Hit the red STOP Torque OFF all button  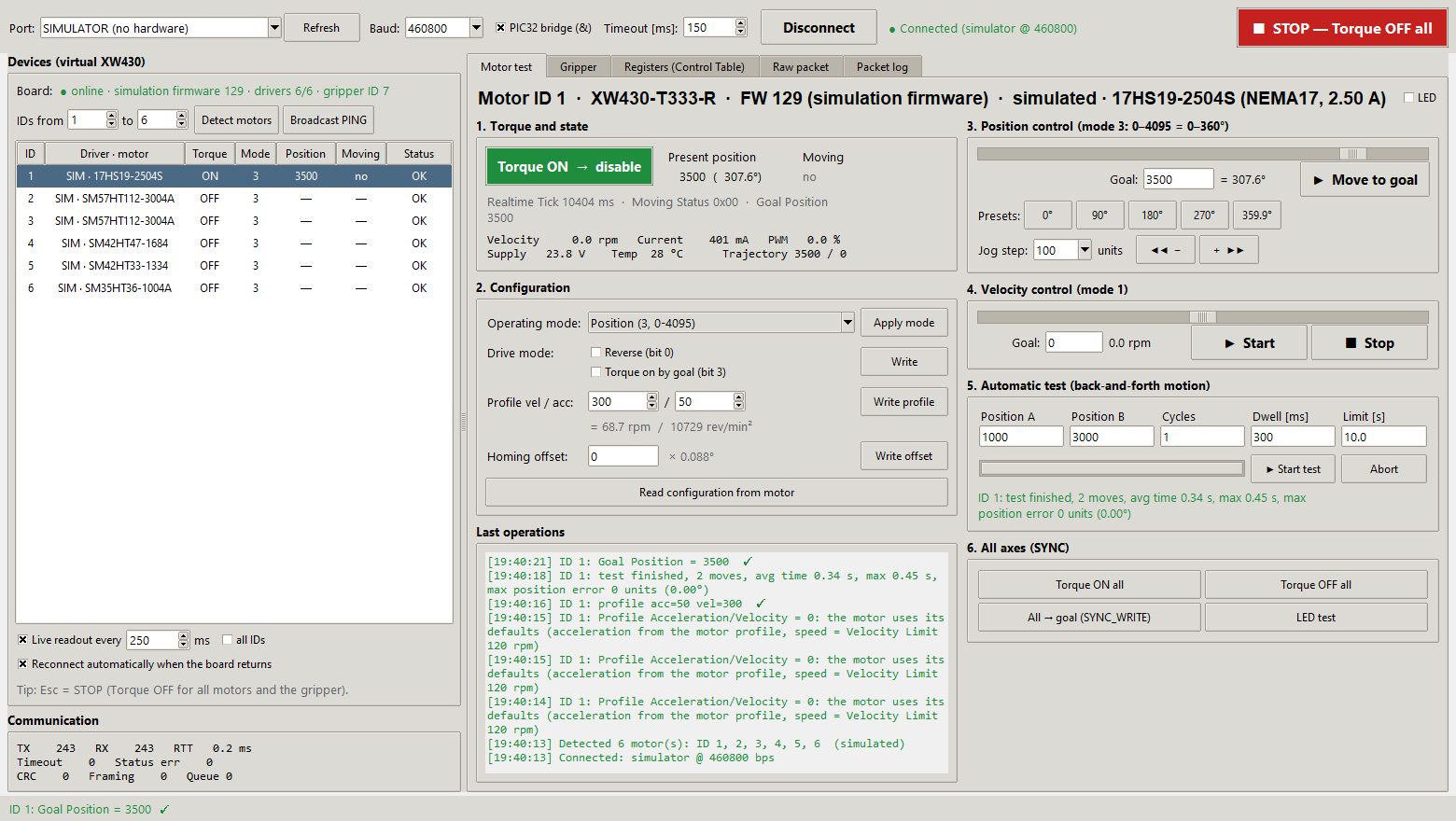click(1342, 28)
